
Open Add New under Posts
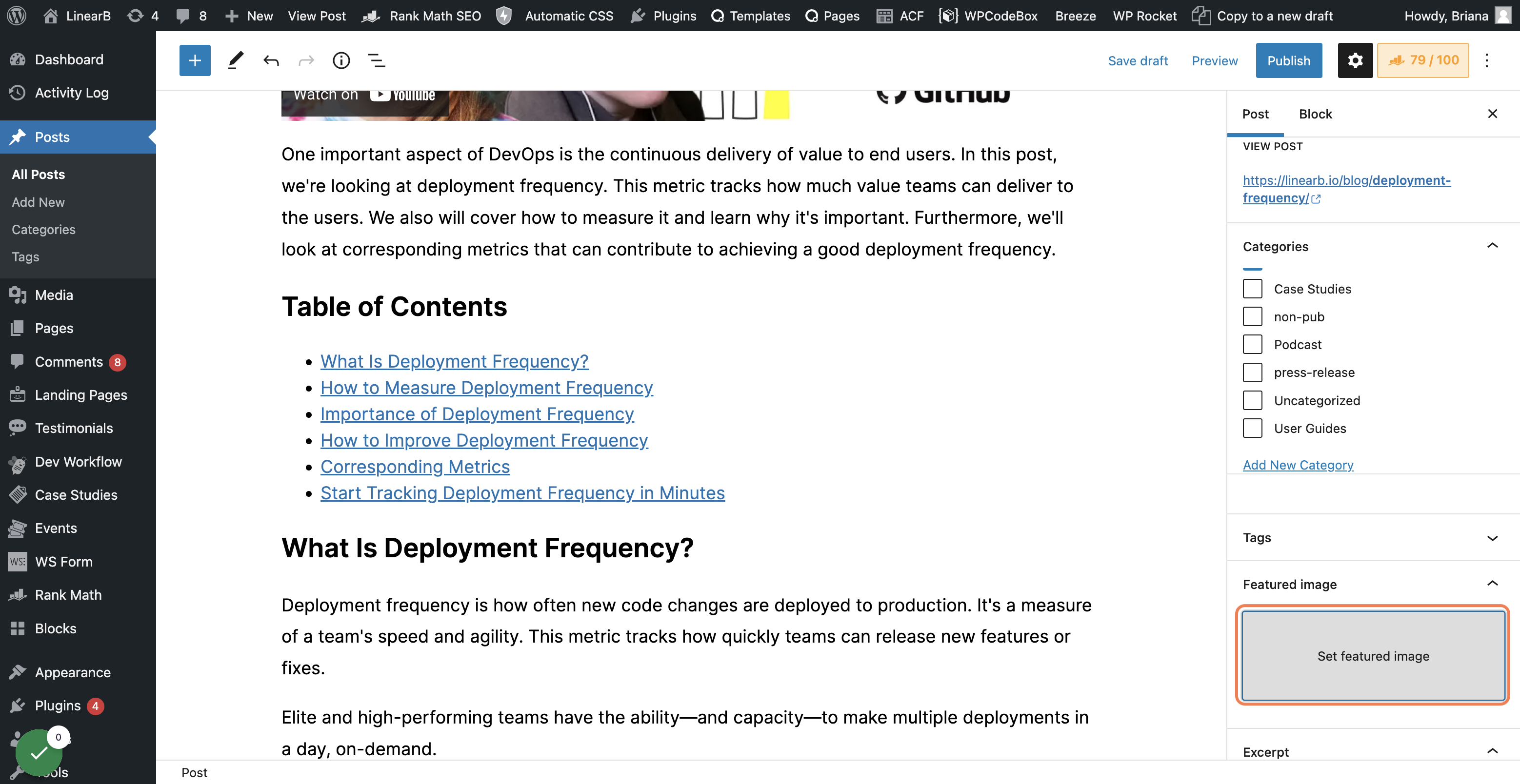tap(39, 202)
